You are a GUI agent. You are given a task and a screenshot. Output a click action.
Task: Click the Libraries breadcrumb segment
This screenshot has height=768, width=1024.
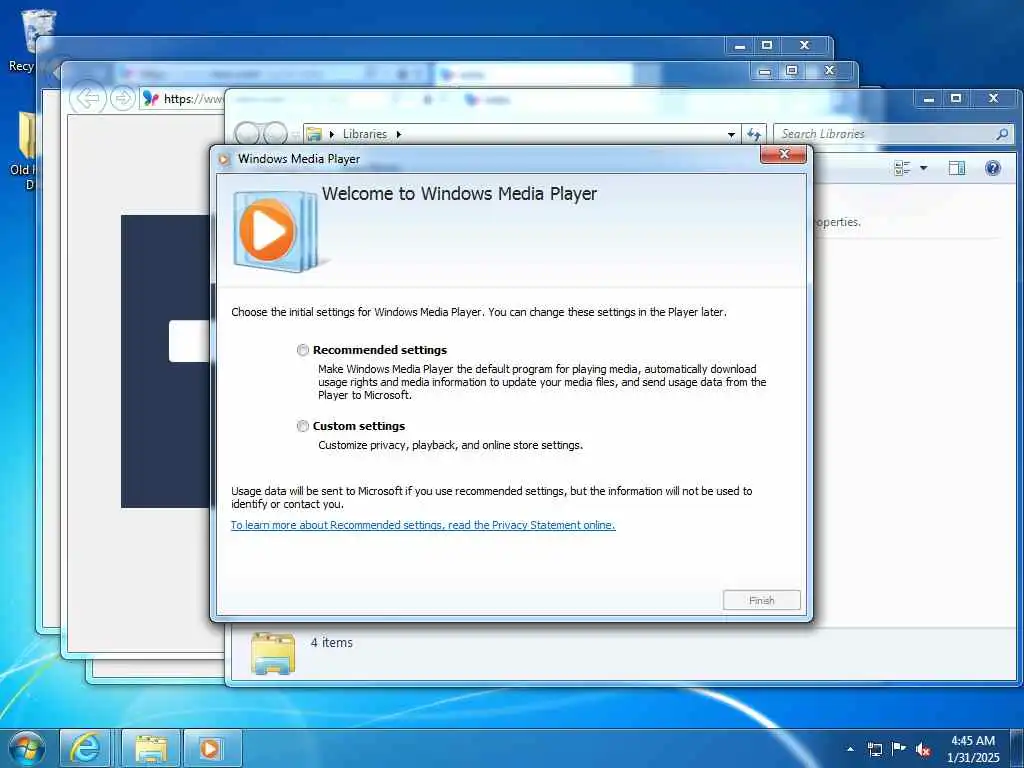[364, 134]
